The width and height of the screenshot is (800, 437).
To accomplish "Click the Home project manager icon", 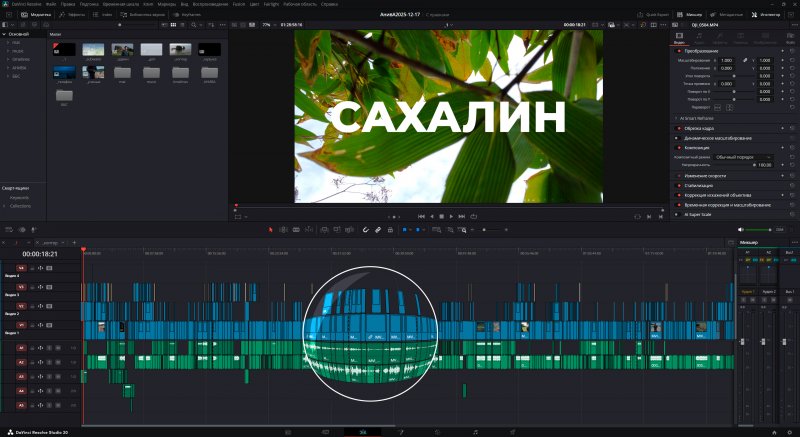I will pos(774,432).
